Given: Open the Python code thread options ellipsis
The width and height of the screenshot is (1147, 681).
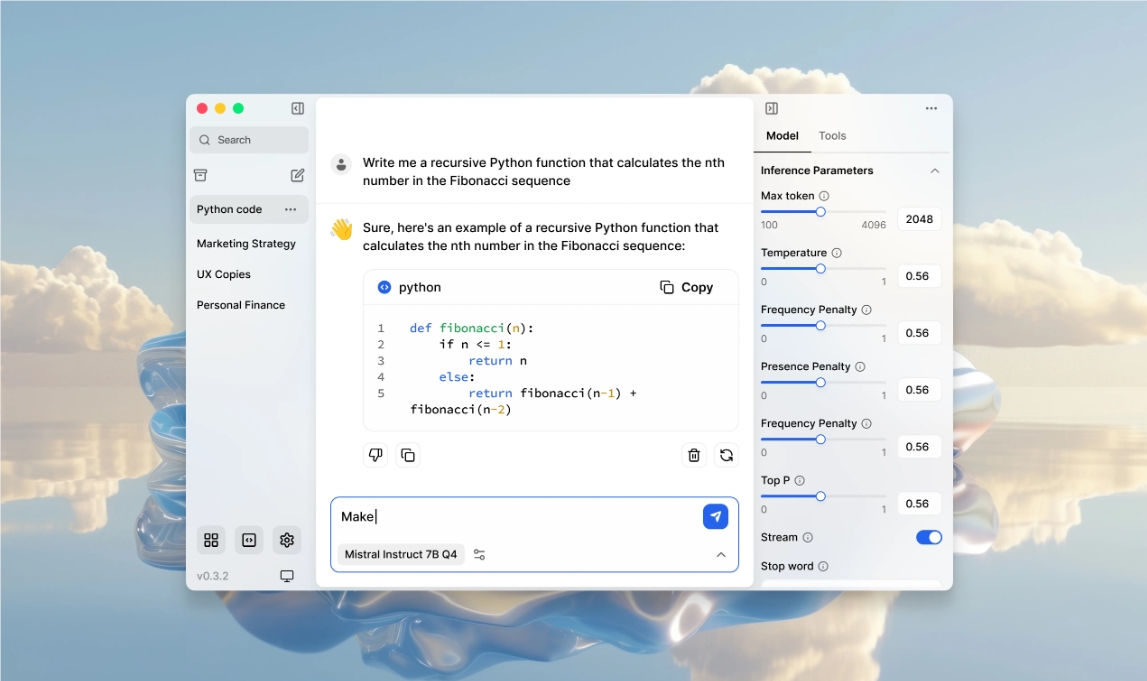Looking at the screenshot, I should 290,209.
